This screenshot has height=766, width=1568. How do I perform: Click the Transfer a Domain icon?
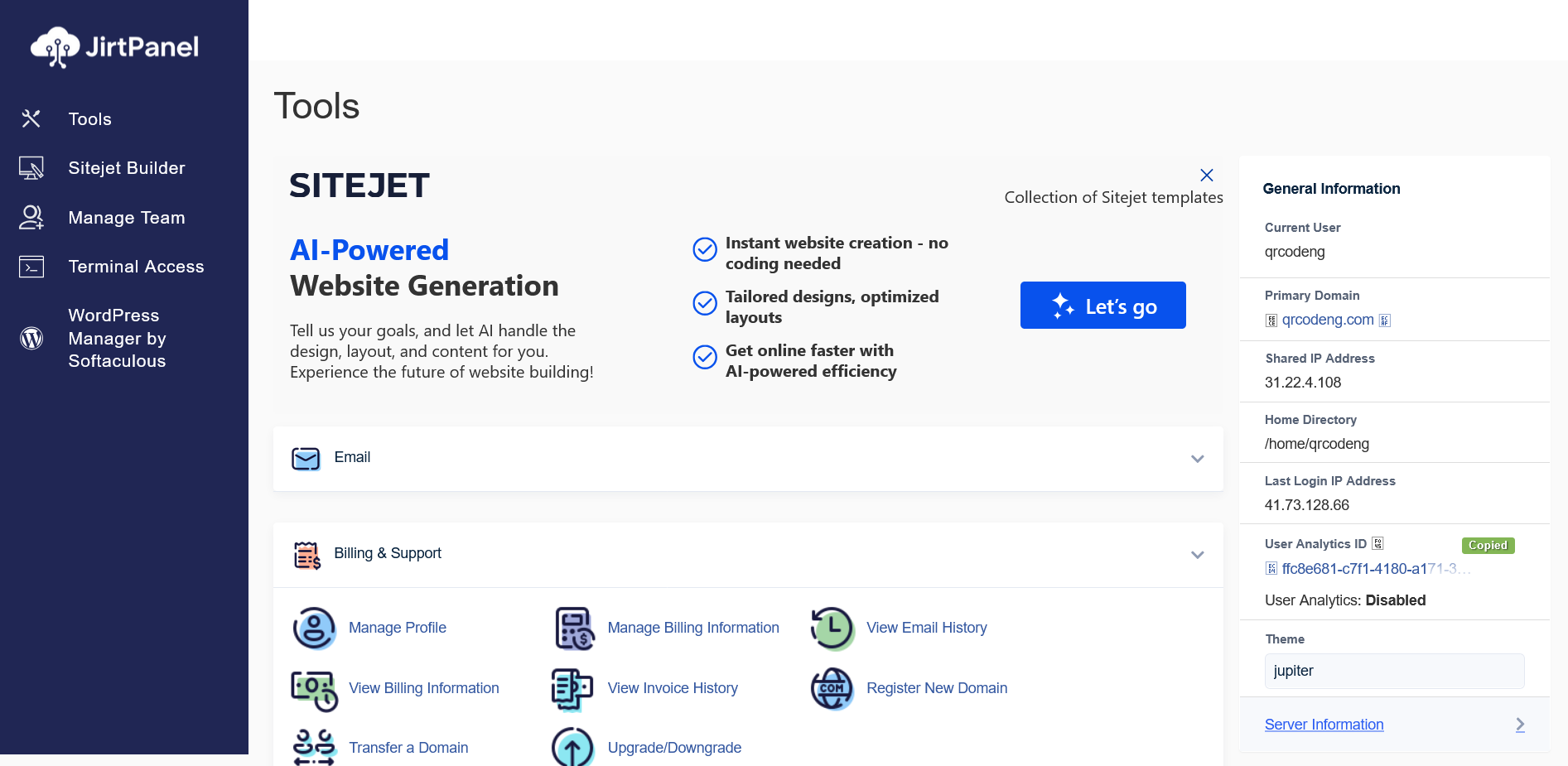point(314,747)
